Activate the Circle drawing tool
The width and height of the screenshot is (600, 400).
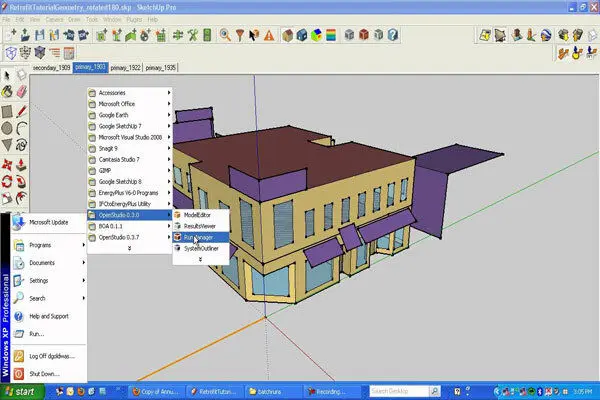tap(7, 129)
